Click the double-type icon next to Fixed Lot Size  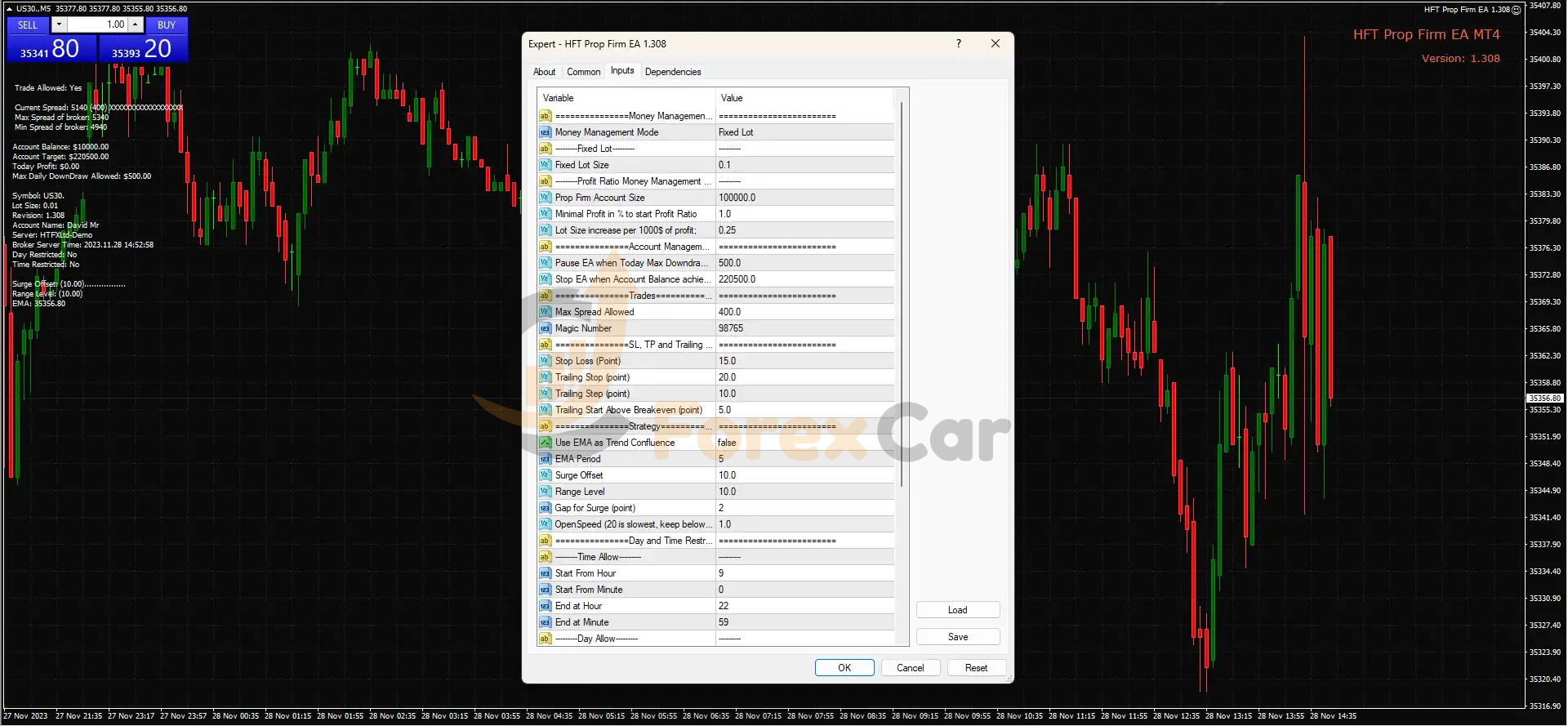click(x=545, y=165)
